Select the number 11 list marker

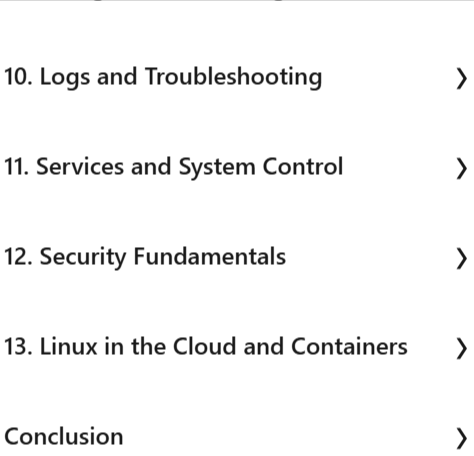16,167
